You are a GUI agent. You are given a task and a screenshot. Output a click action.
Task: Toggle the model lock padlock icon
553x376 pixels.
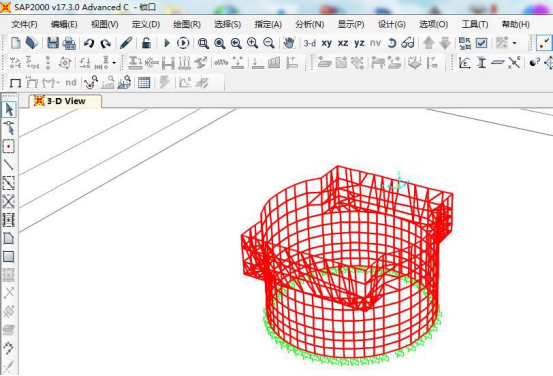click(x=146, y=43)
